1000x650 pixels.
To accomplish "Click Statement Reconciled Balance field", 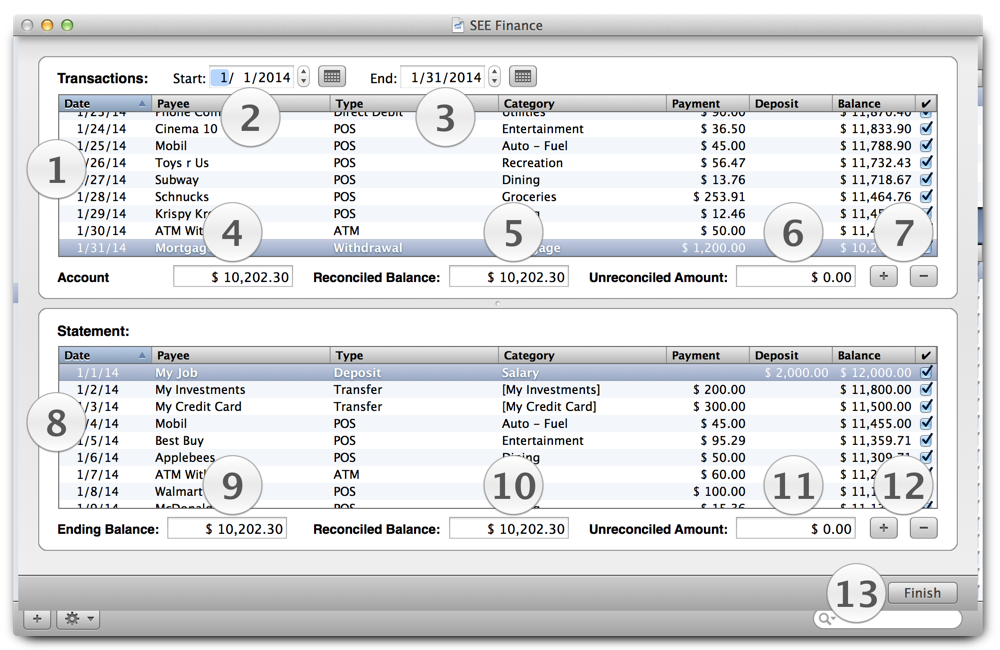I will [x=509, y=529].
